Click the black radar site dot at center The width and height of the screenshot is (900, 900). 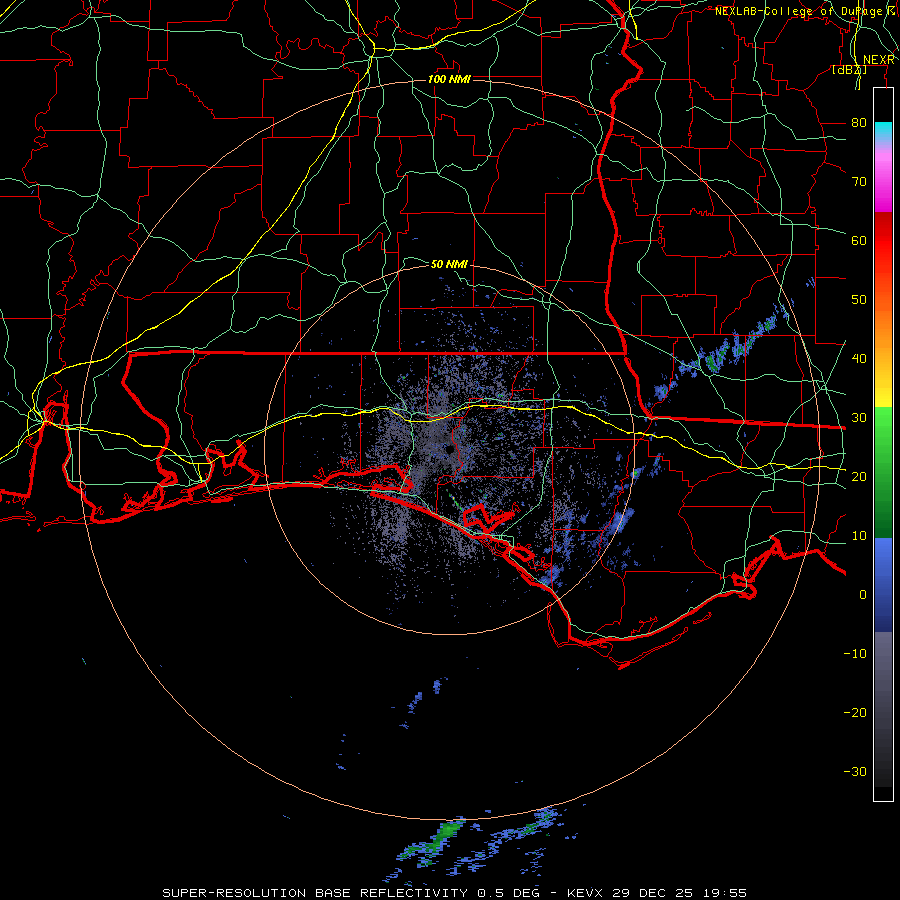[x=449, y=451]
